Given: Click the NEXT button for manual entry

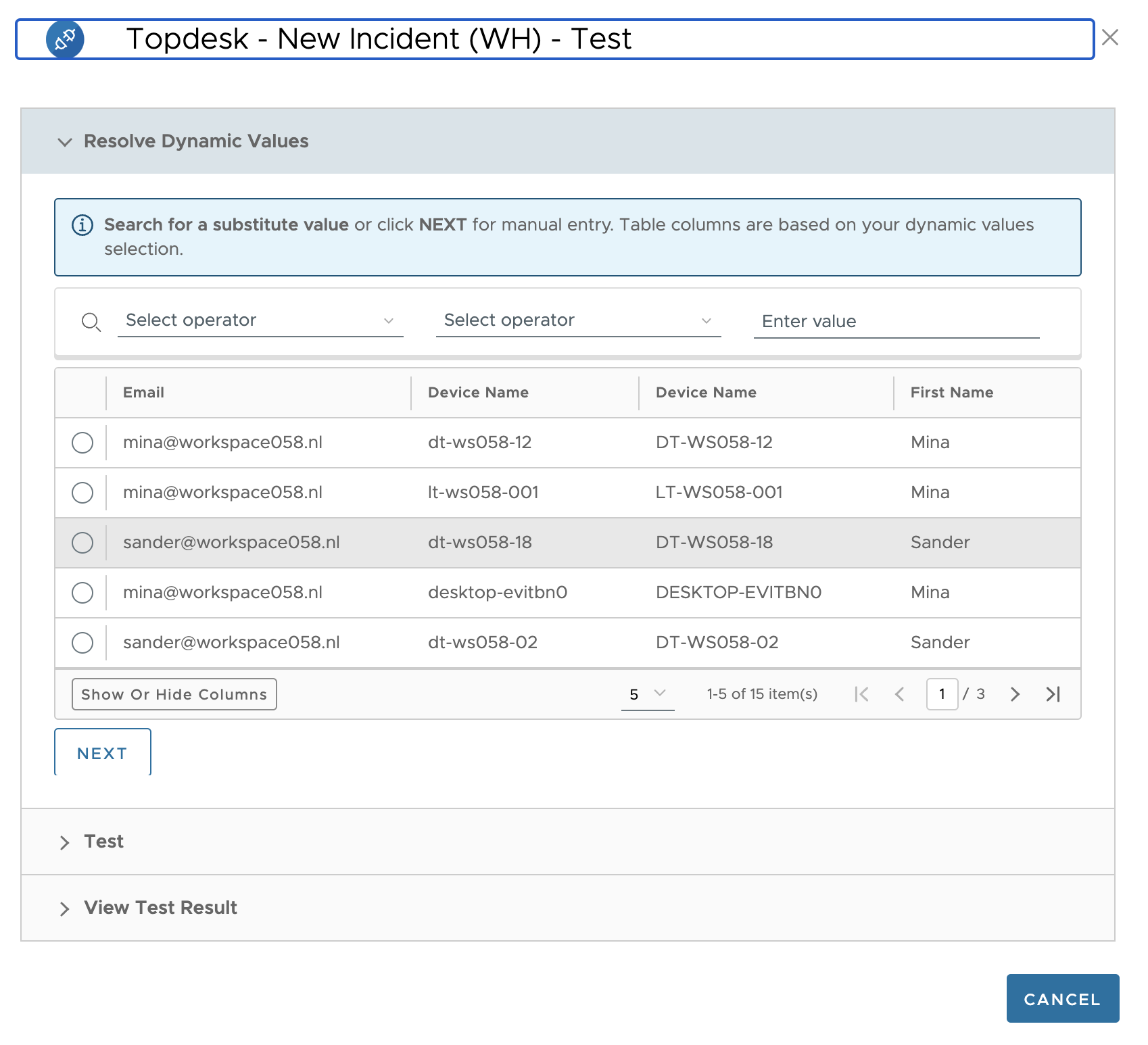Looking at the screenshot, I should (102, 752).
